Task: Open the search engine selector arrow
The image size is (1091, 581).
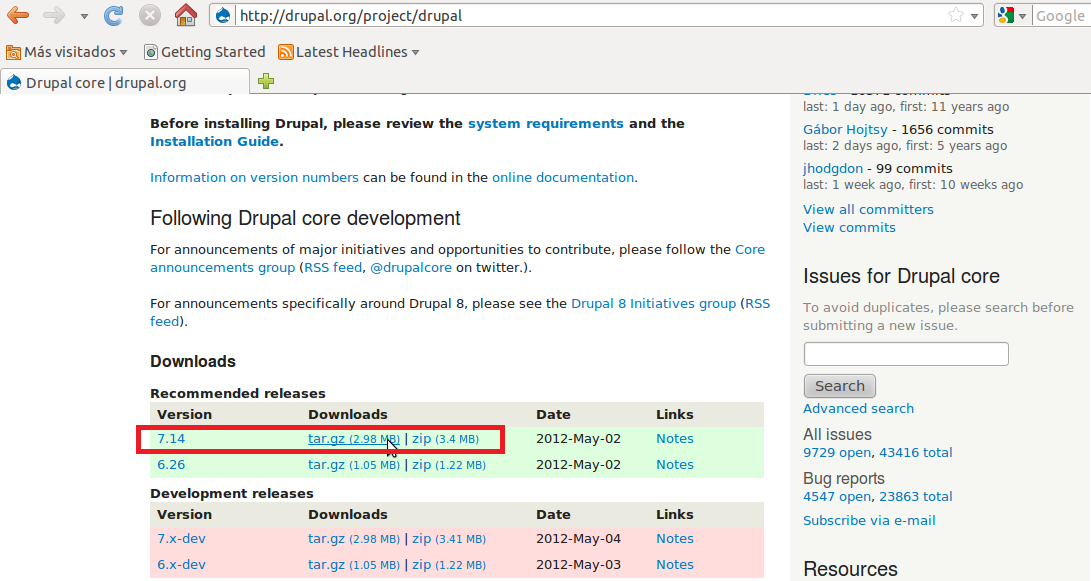Action: pyautogui.click(x=1022, y=15)
